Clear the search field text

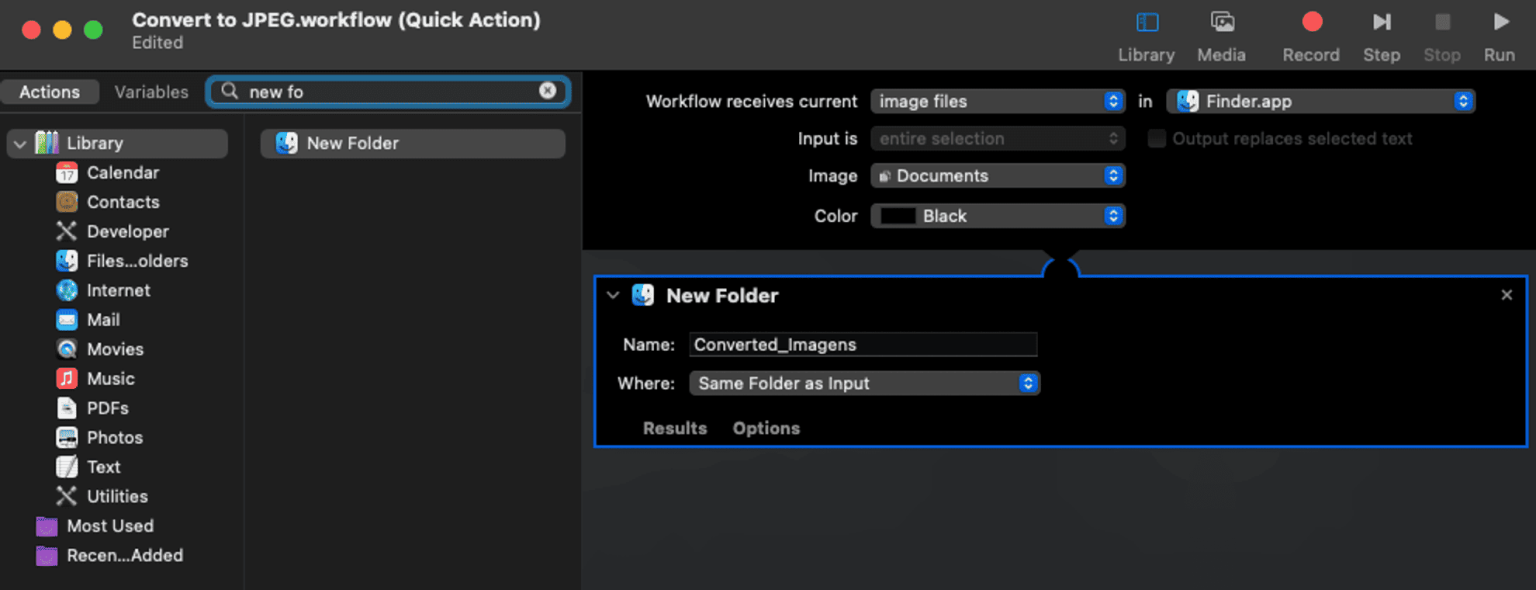548,91
